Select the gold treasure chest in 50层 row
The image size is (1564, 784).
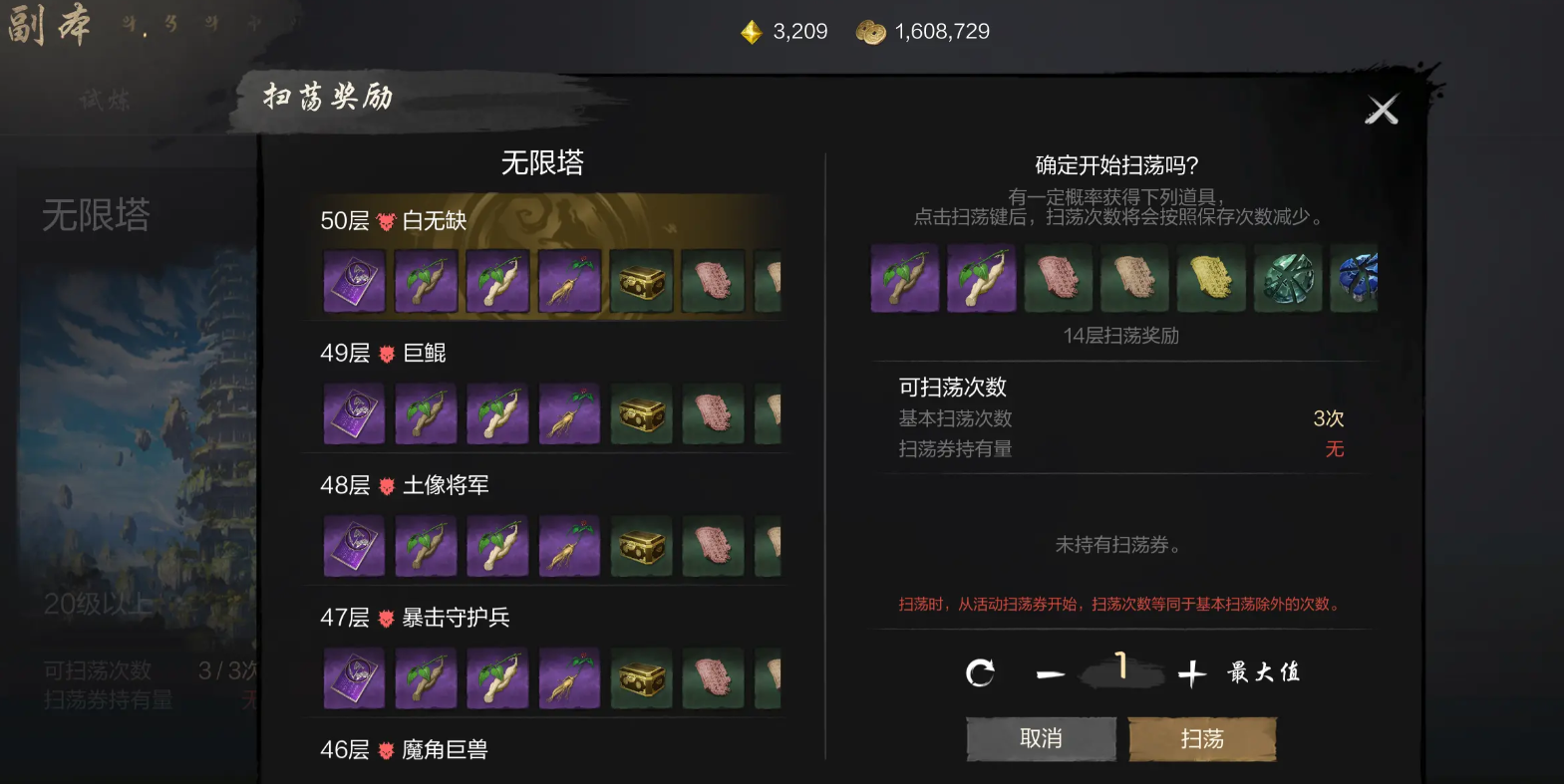(x=641, y=281)
